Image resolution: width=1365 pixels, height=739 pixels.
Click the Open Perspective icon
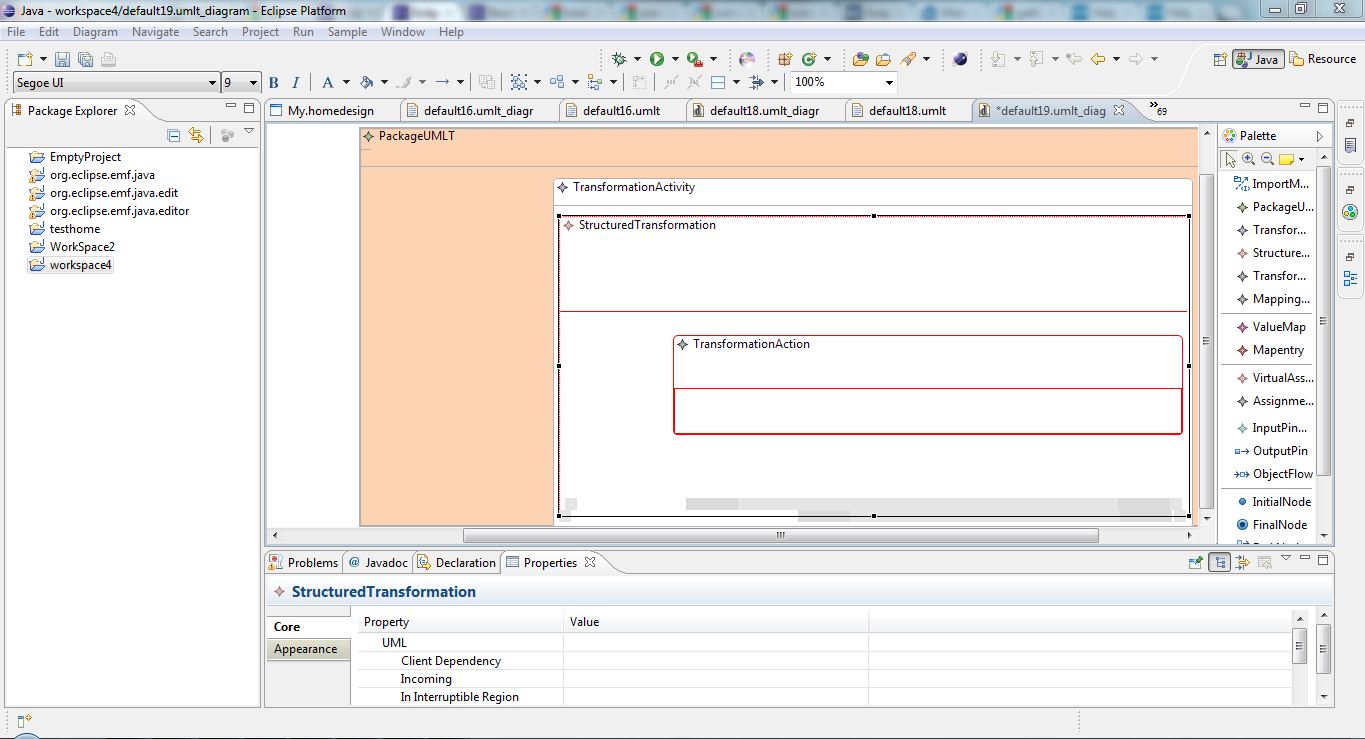point(1220,59)
